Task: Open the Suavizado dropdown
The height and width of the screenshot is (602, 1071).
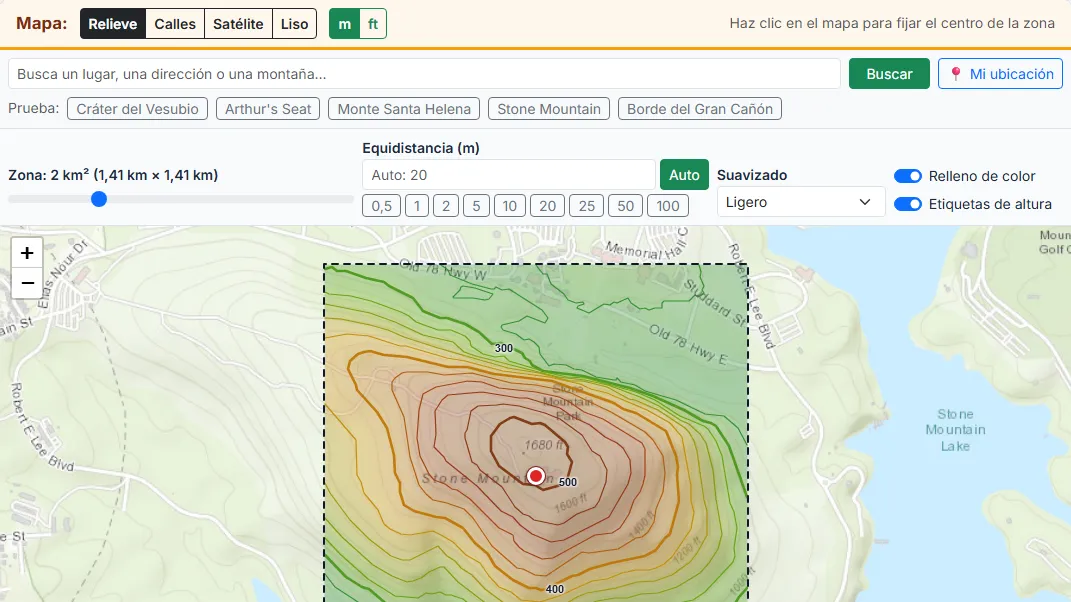Action: pos(801,202)
